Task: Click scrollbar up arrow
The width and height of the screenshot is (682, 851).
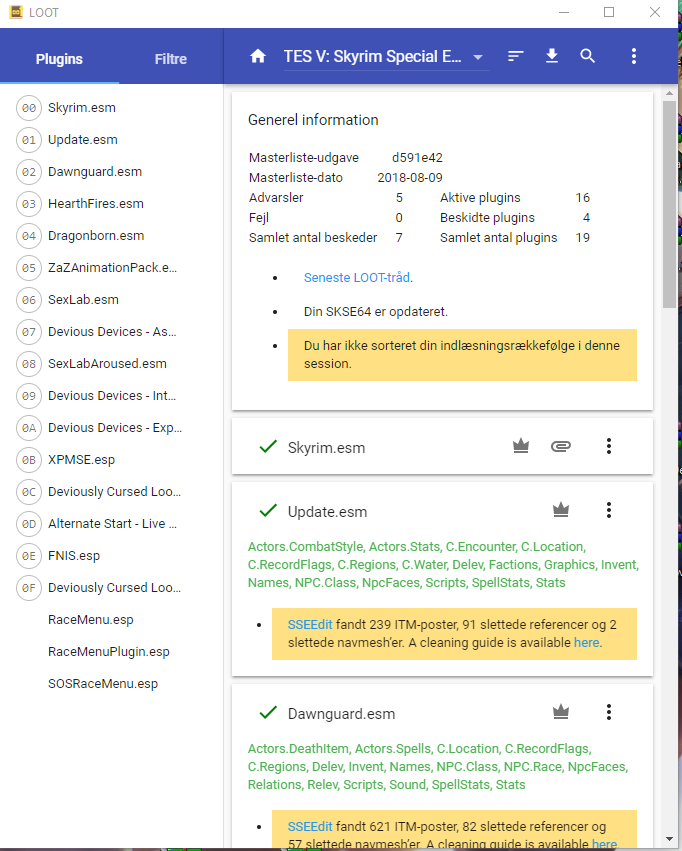Action: [669, 93]
